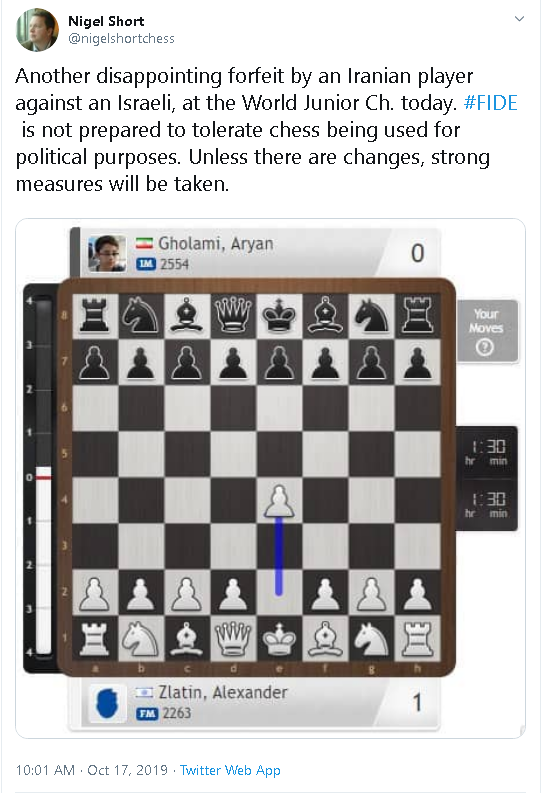Select the white queen on d1

[233, 639]
